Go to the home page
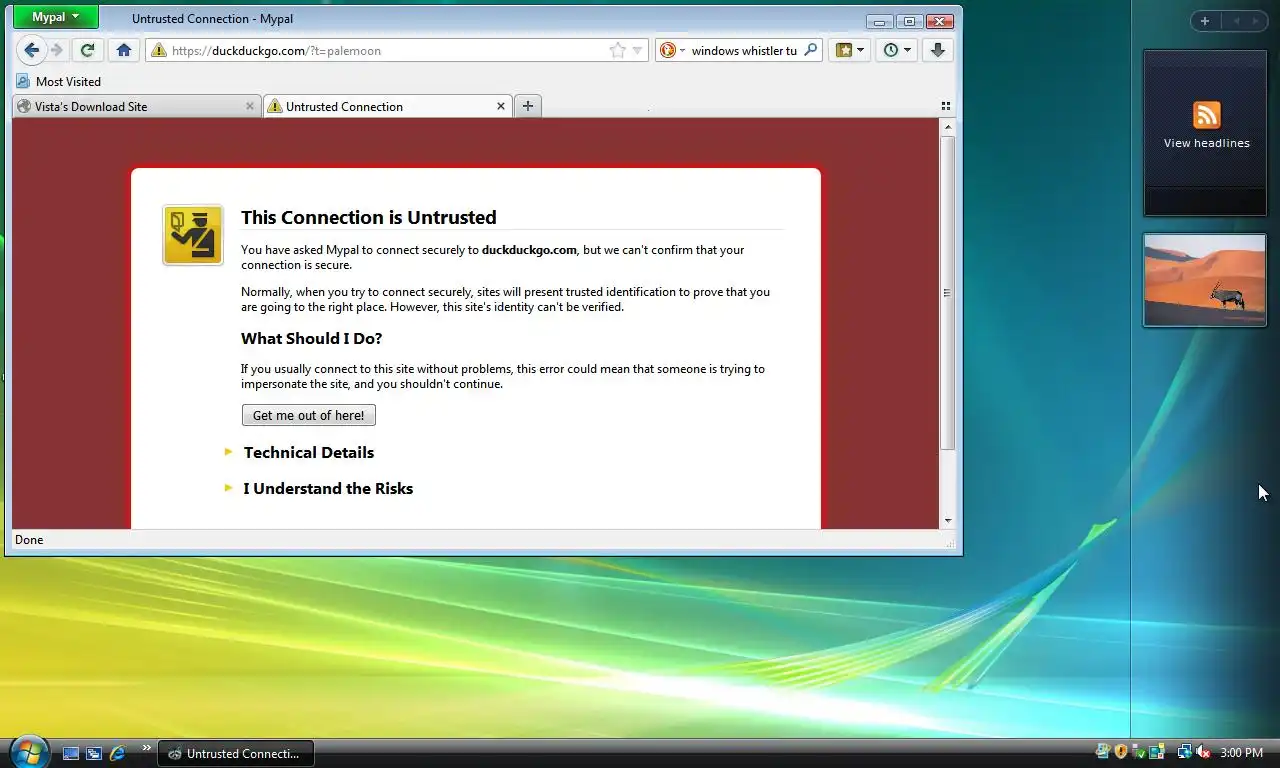This screenshot has height=768, width=1280. click(x=124, y=50)
